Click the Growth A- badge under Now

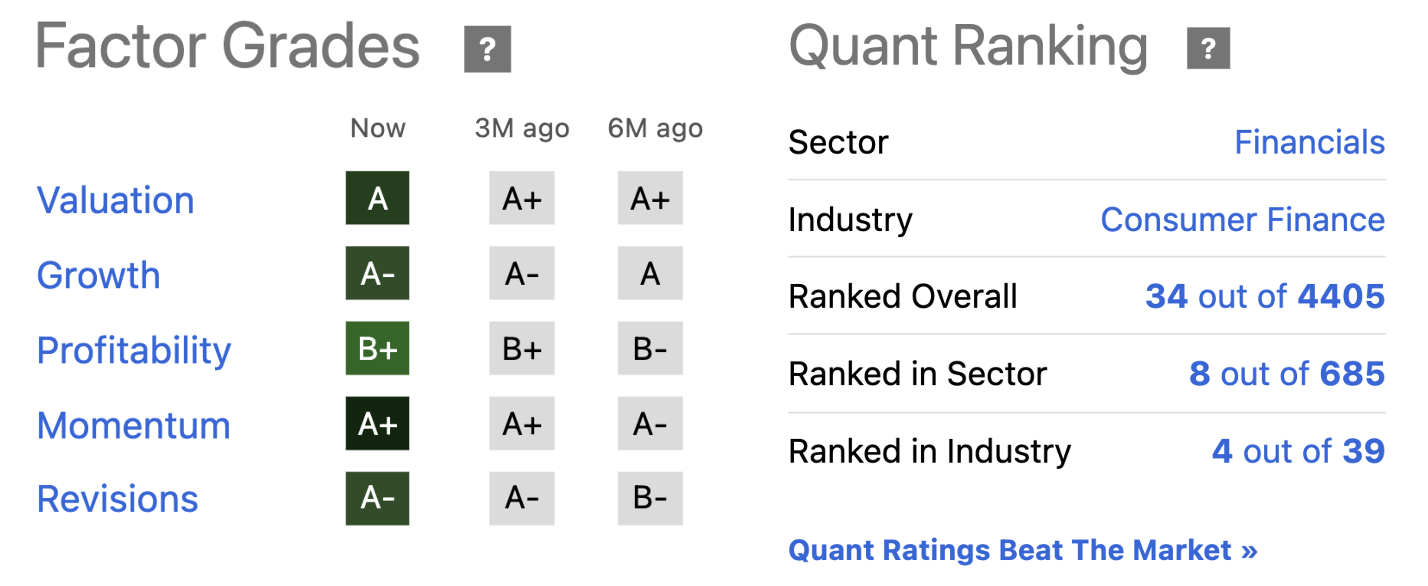click(377, 273)
